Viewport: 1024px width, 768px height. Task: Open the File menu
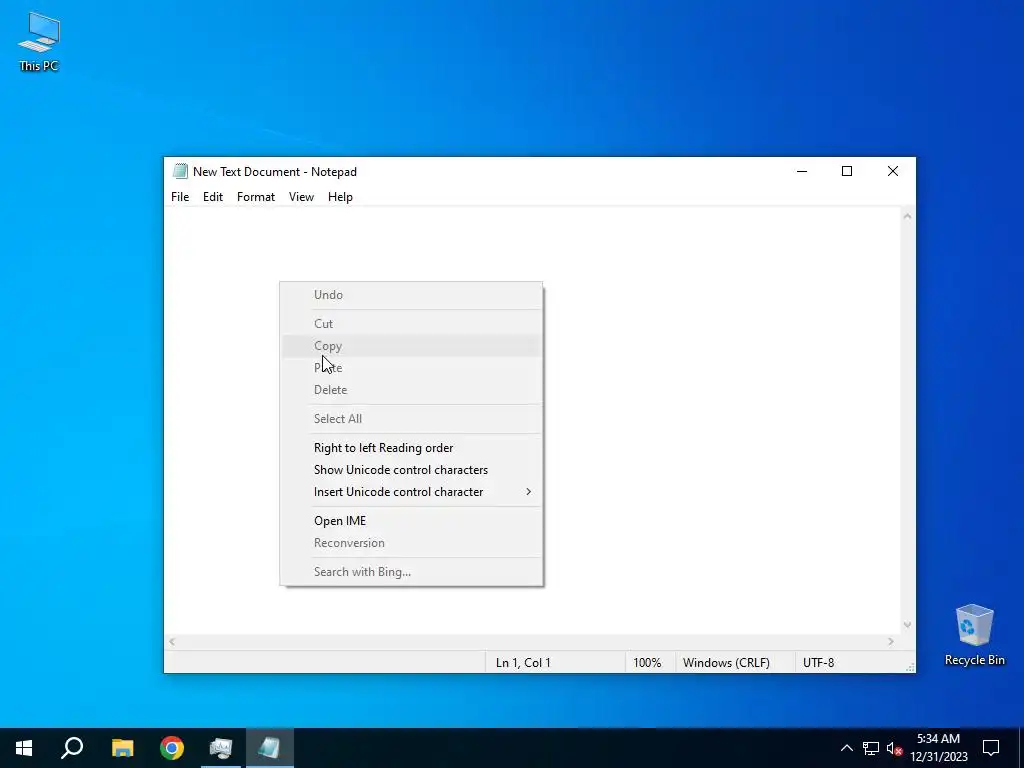tap(180, 197)
